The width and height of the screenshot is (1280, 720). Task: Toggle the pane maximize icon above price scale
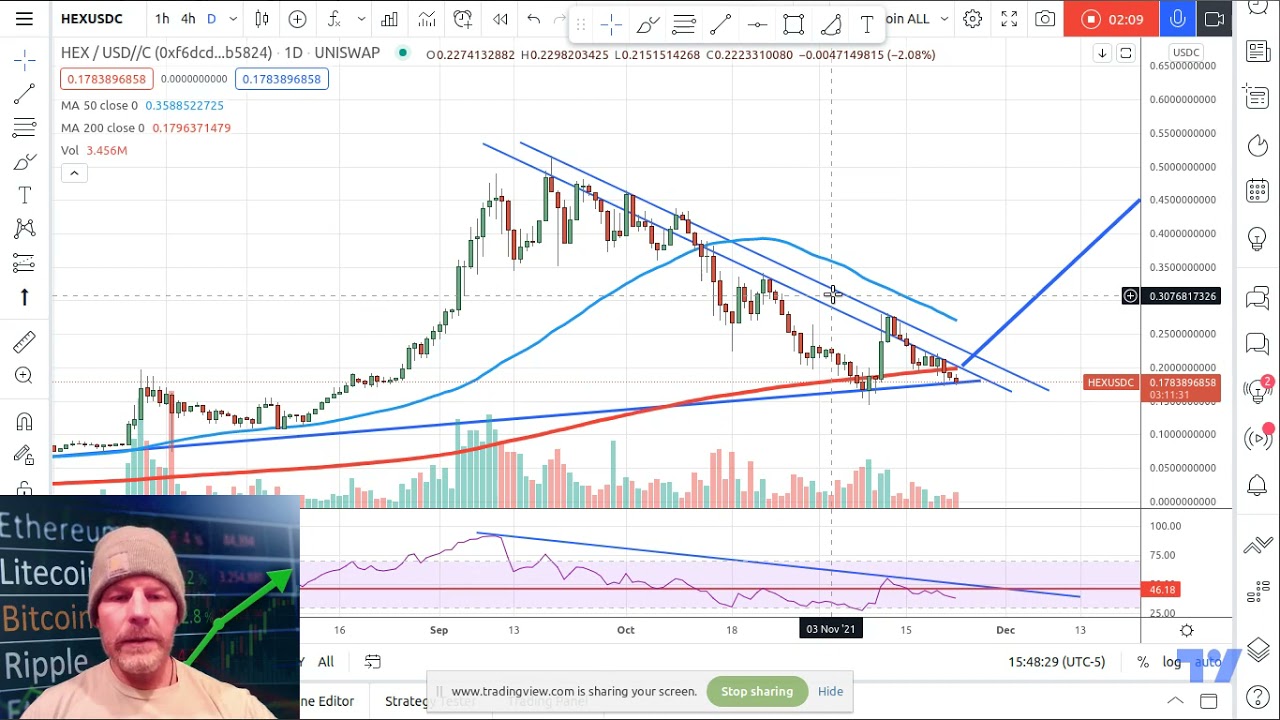1126,53
